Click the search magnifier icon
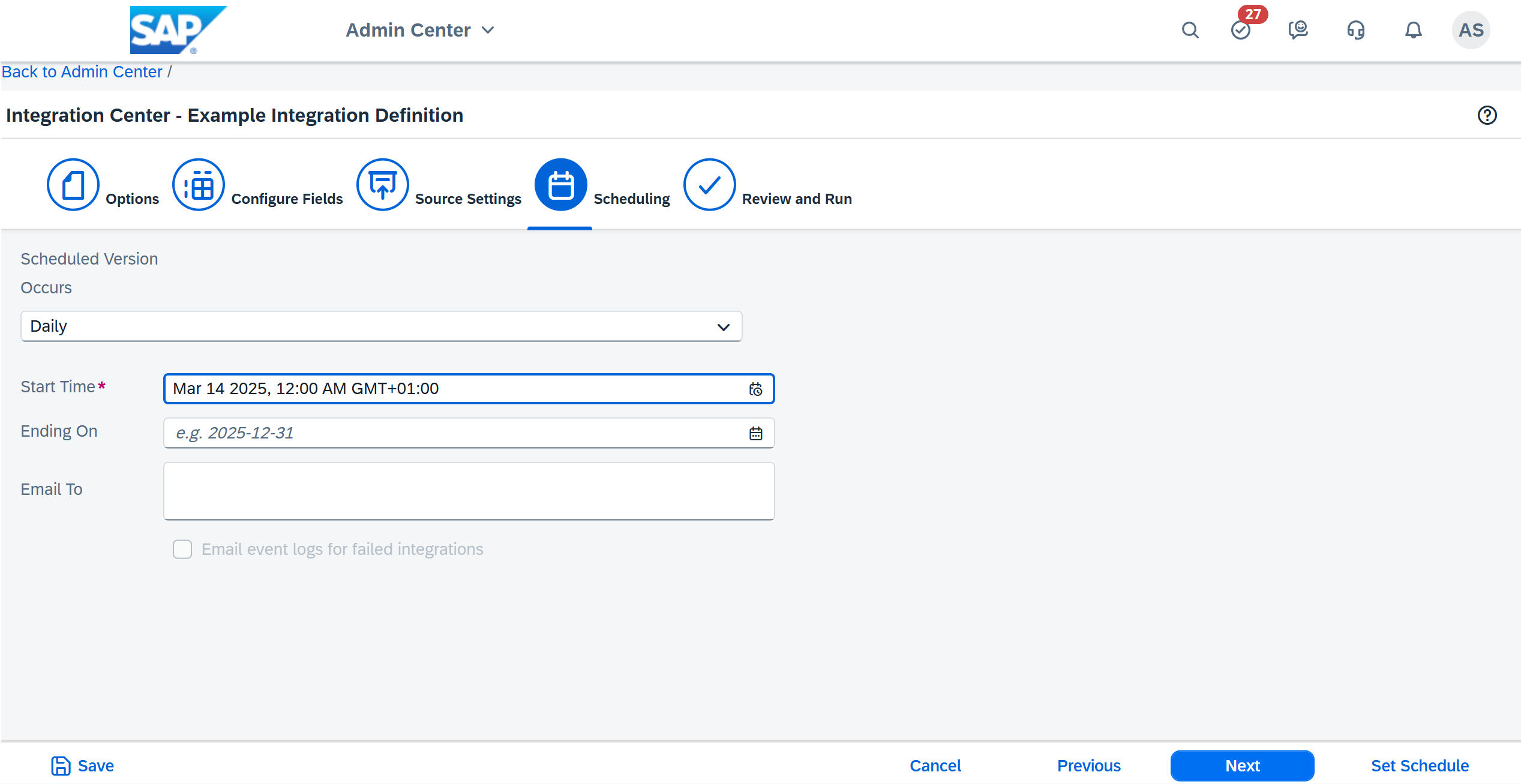Image resolution: width=1521 pixels, height=784 pixels. point(1190,30)
